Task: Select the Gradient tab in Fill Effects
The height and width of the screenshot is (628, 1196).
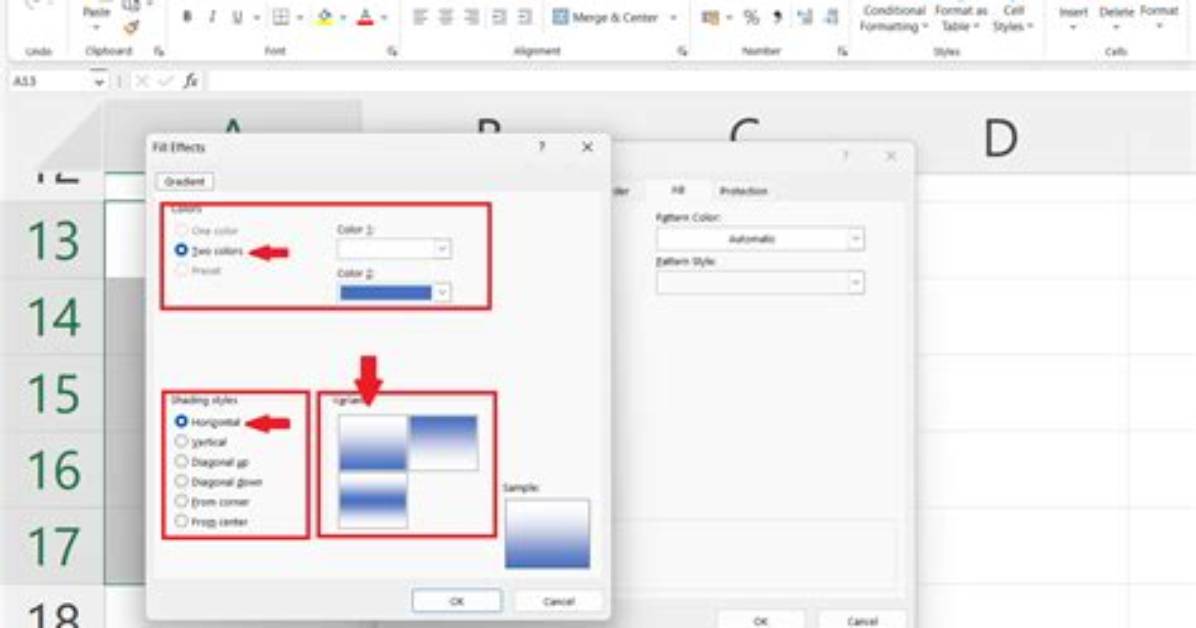Action: (185, 182)
